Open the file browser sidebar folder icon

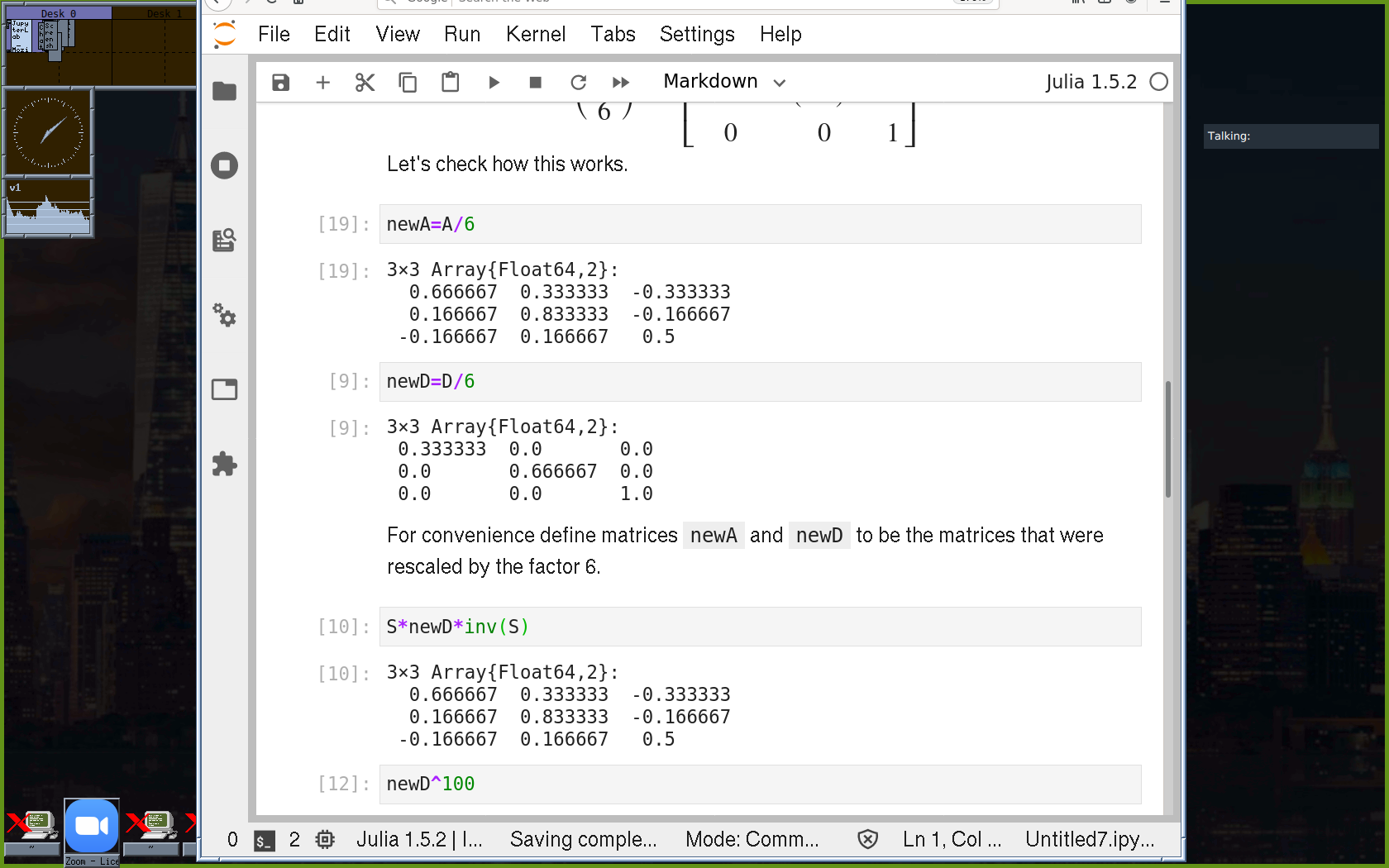coord(224,91)
